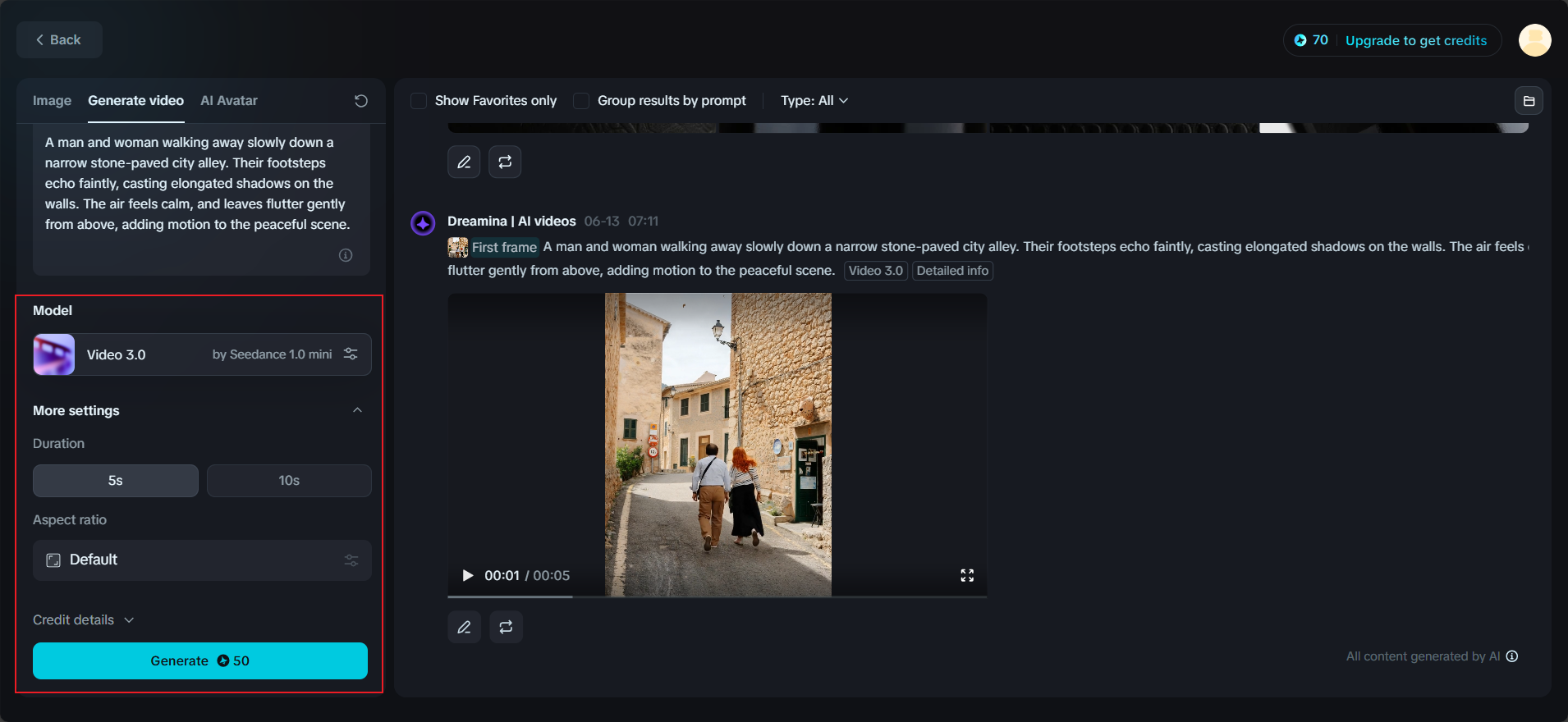Click the upper result regenerate icon
1568x722 pixels.
[x=505, y=162]
